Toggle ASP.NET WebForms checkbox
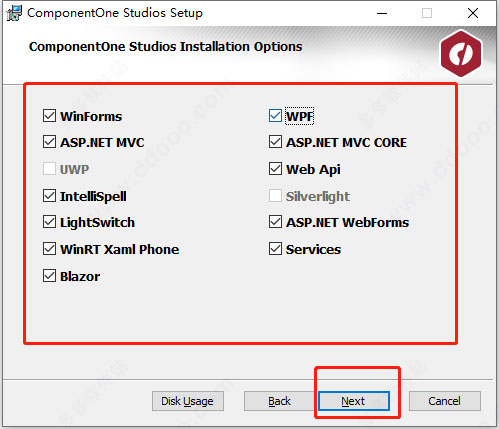 pyautogui.click(x=275, y=222)
